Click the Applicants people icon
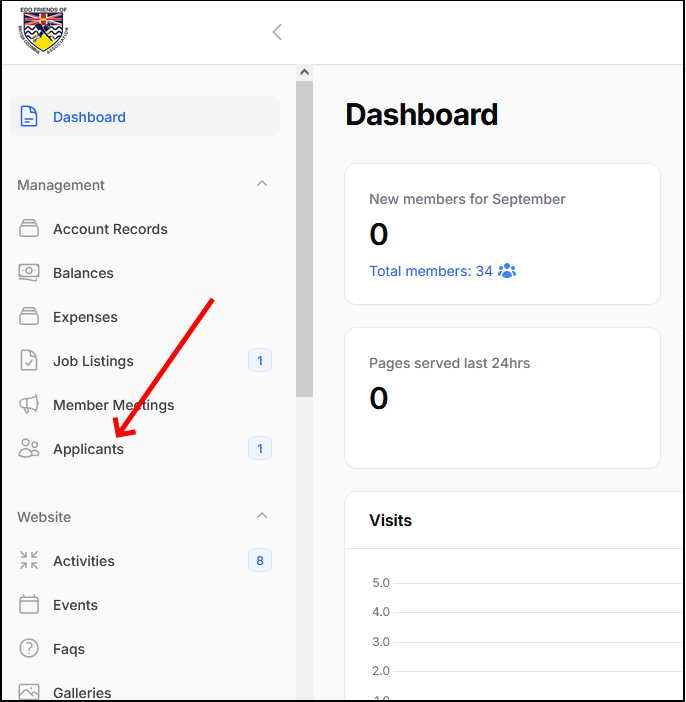Screen dimensions: 686x702 [x=29, y=449]
